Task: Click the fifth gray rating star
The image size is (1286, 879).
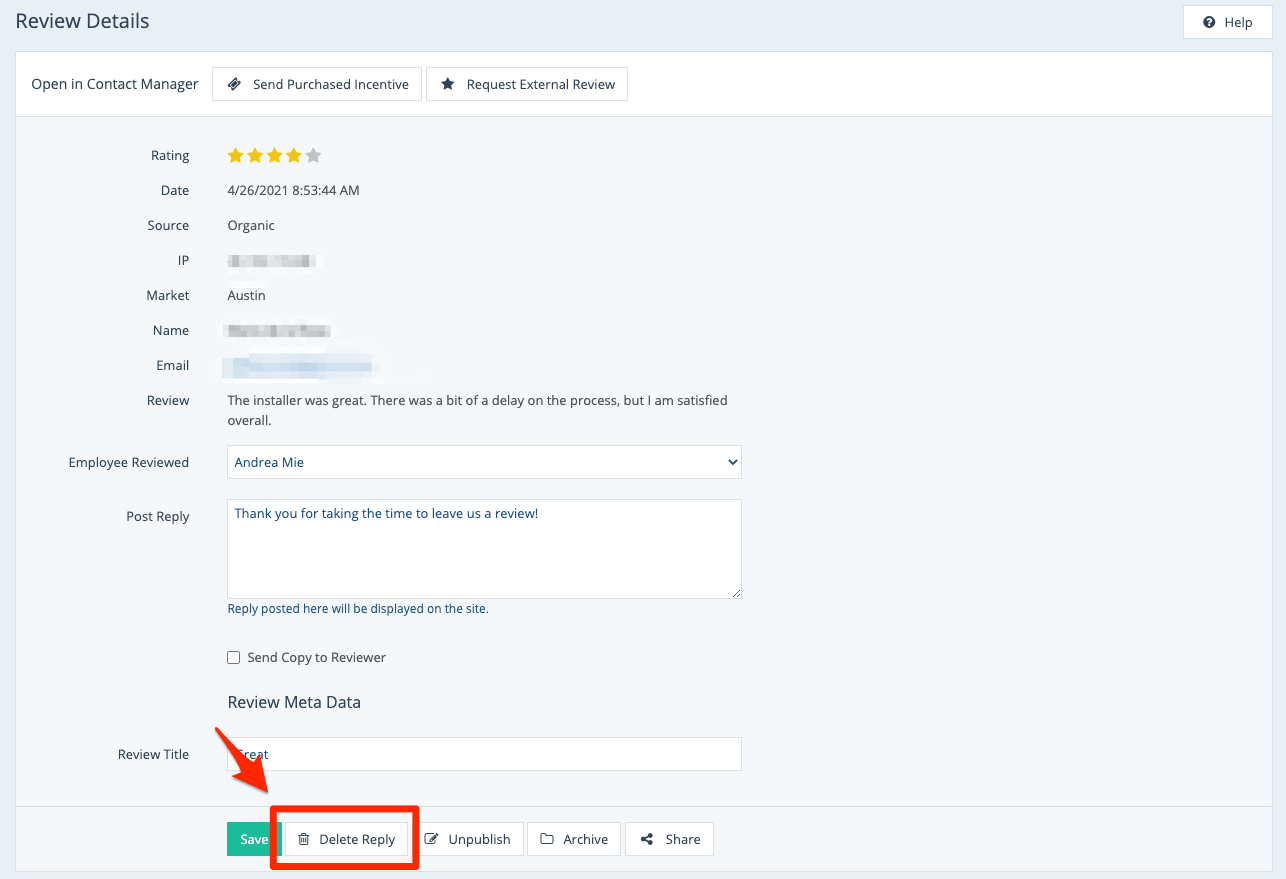Action: (313, 155)
